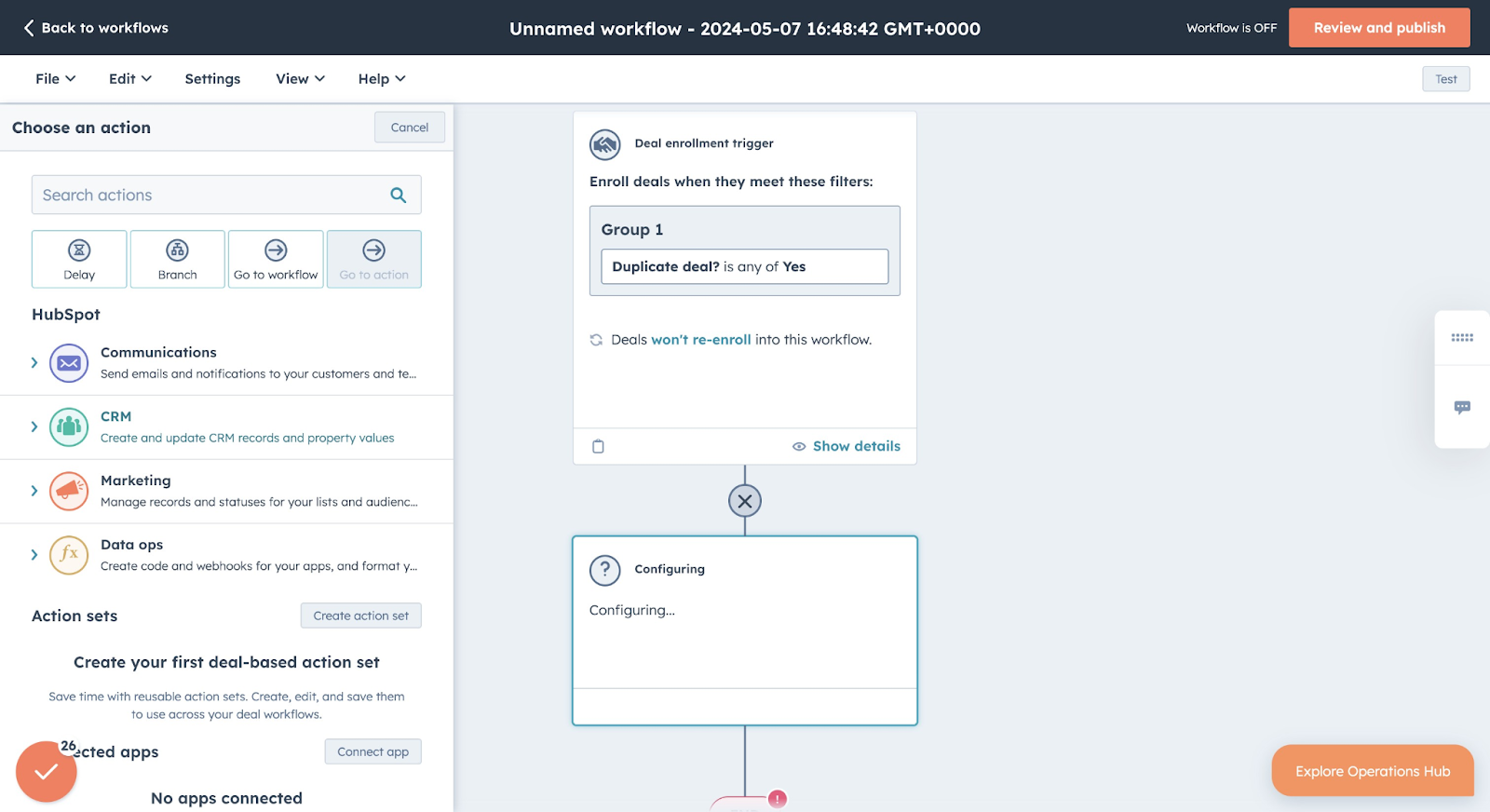The height and width of the screenshot is (812, 1490).
Task: Remove the action via X circle
Action: coord(745,501)
